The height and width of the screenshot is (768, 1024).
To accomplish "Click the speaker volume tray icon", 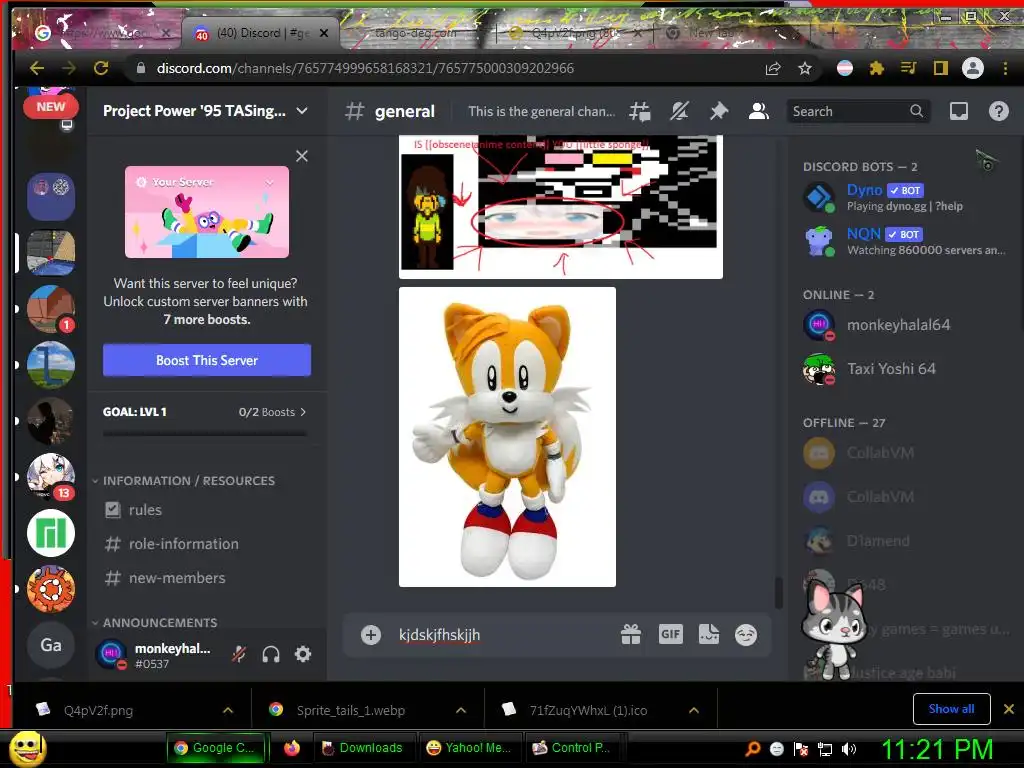I will (x=849, y=749).
